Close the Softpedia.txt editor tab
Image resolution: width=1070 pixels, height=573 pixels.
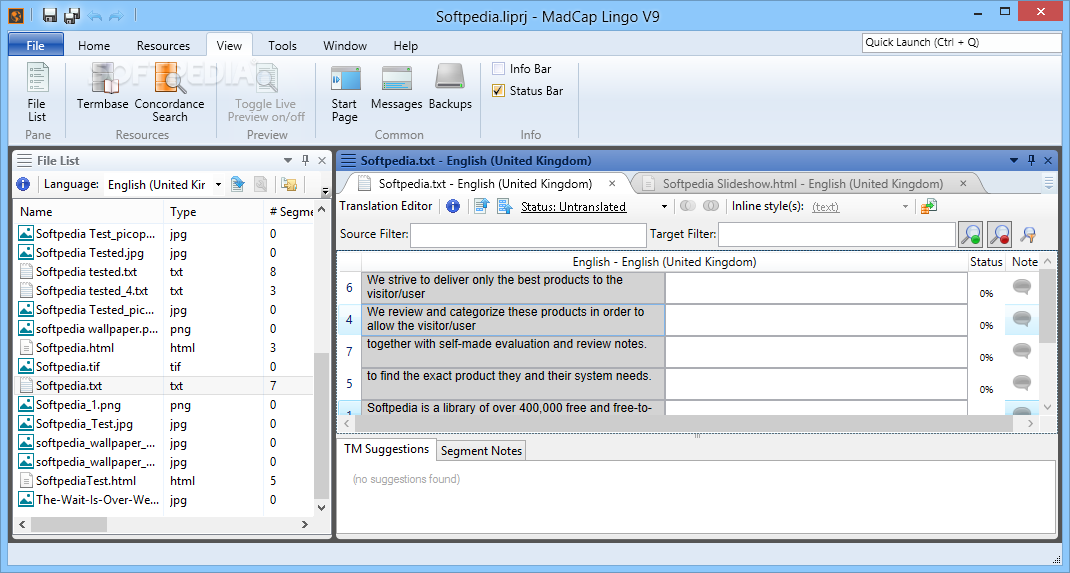[612, 183]
